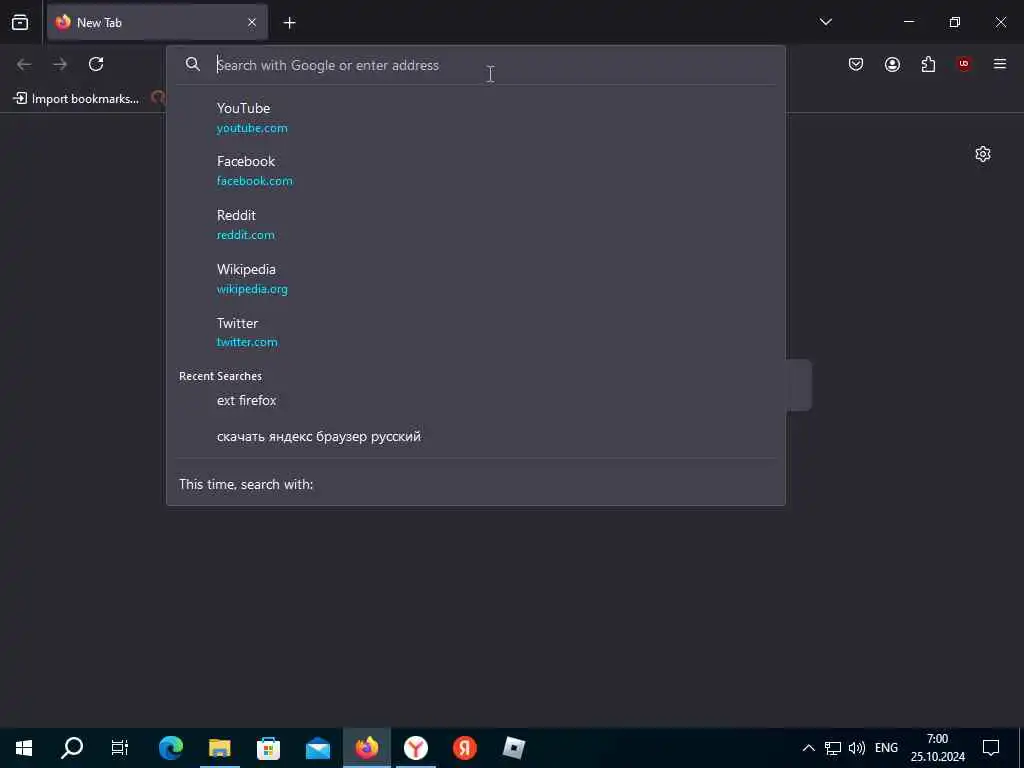This screenshot has height=768, width=1024.
Task: Open the uBlock Origin extension icon
Action: pos(964,64)
